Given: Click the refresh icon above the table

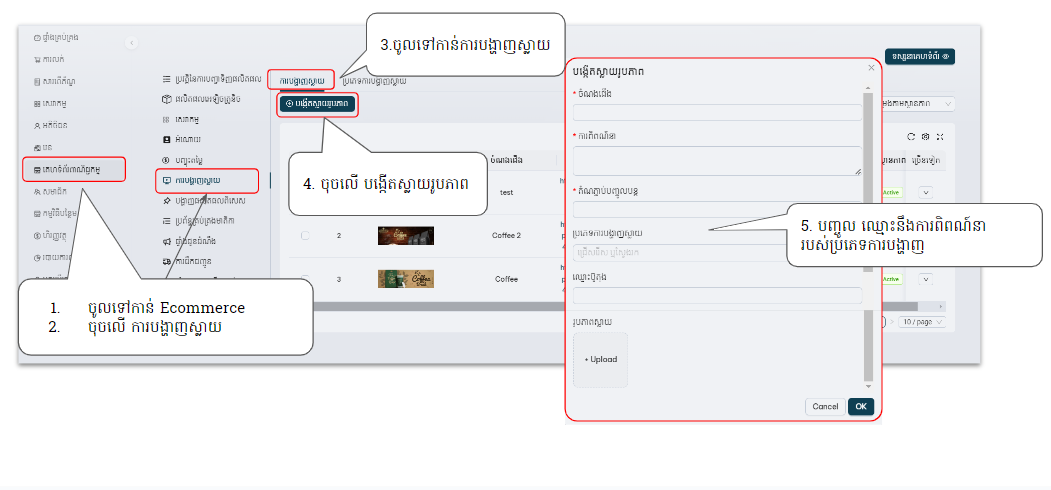Looking at the screenshot, I should [x=911, y=136].
